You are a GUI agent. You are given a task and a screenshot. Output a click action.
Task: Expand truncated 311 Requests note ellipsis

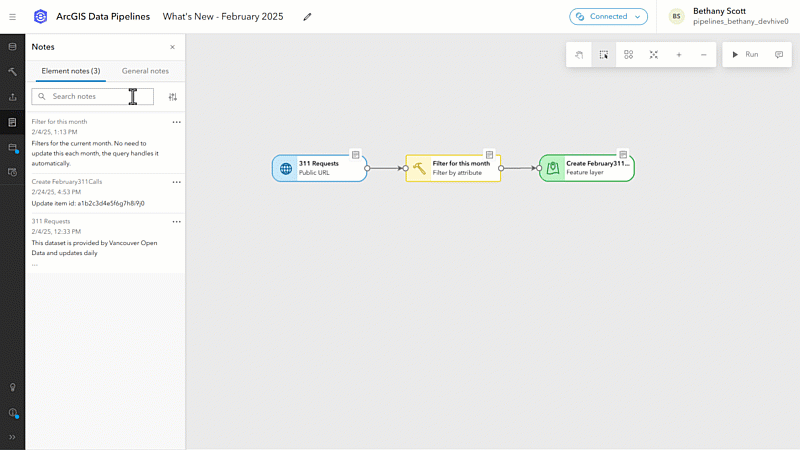pos(35,264)
